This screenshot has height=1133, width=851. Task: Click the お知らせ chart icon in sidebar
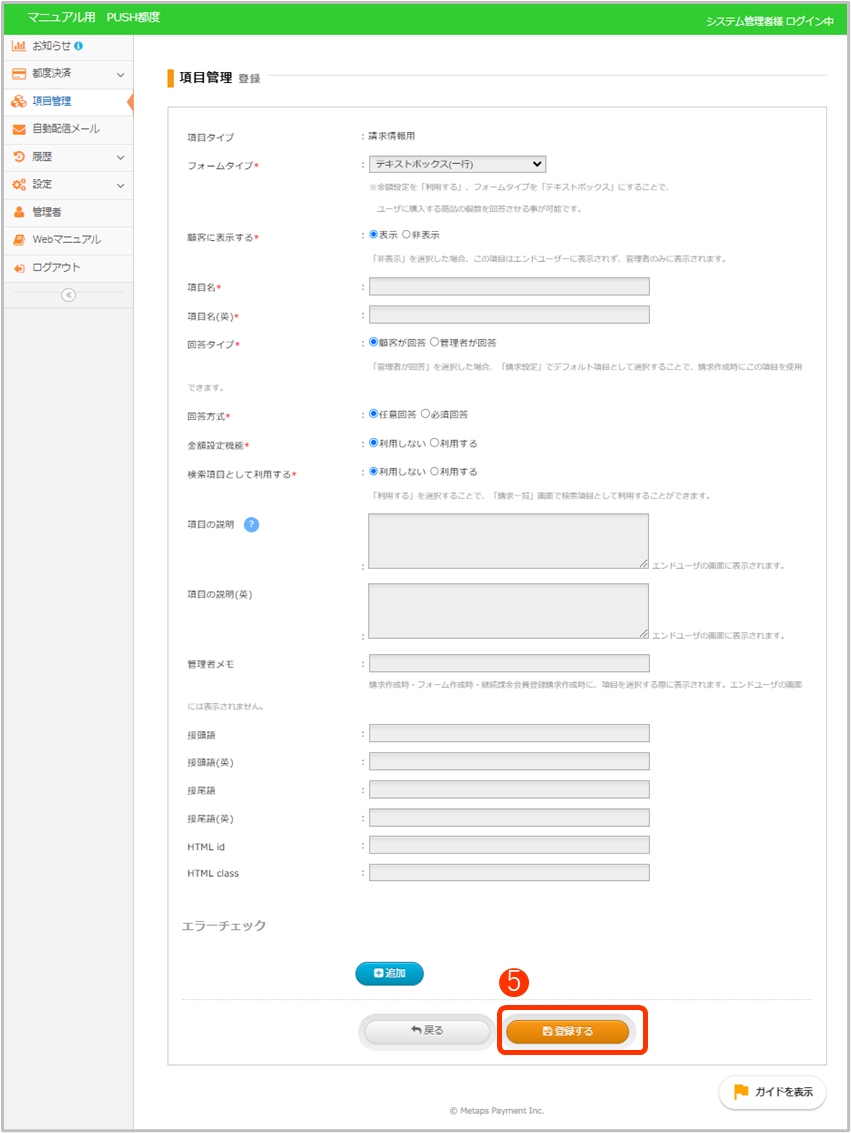(19, 46)
